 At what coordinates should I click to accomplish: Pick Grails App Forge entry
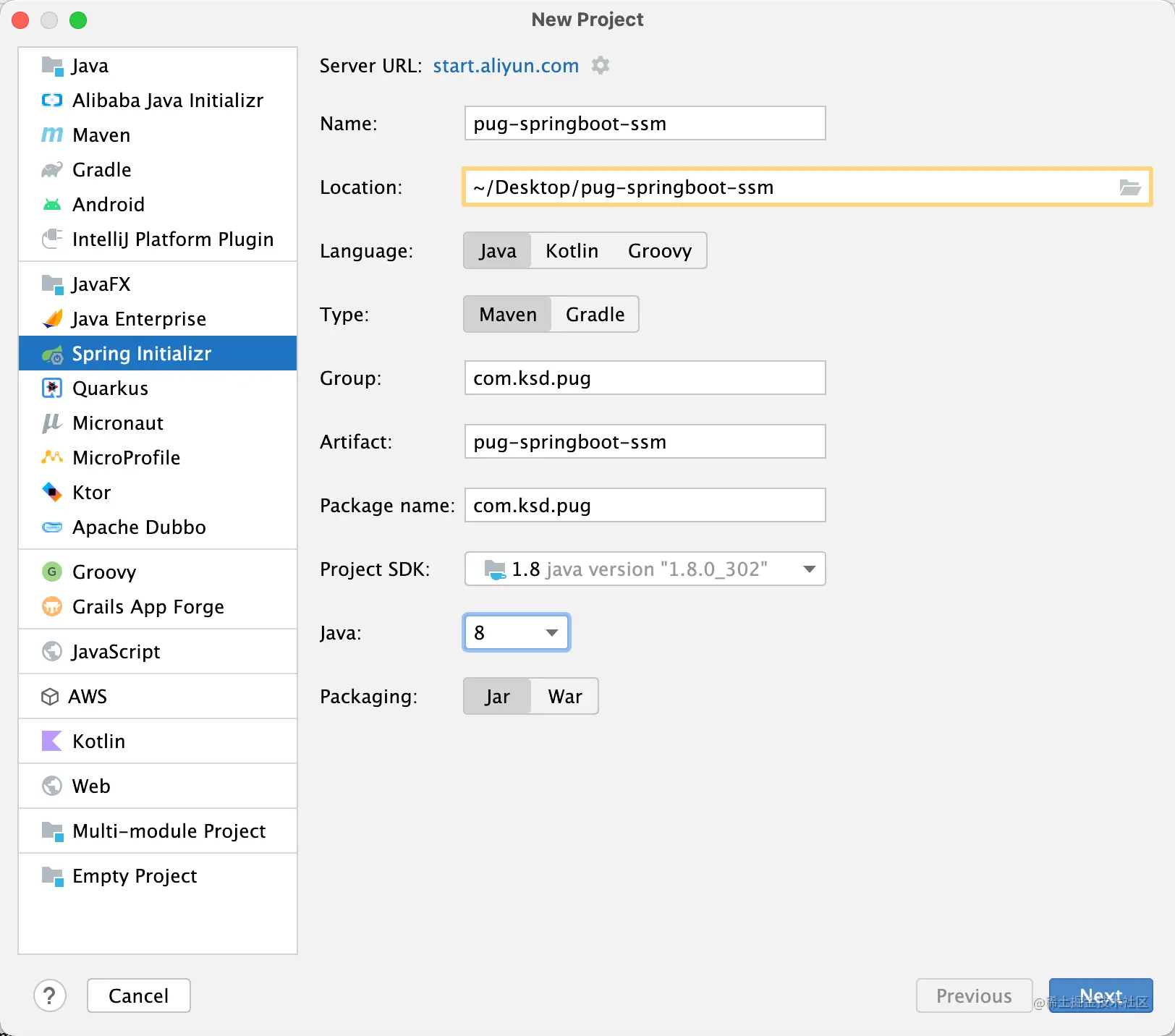point(158,606)
